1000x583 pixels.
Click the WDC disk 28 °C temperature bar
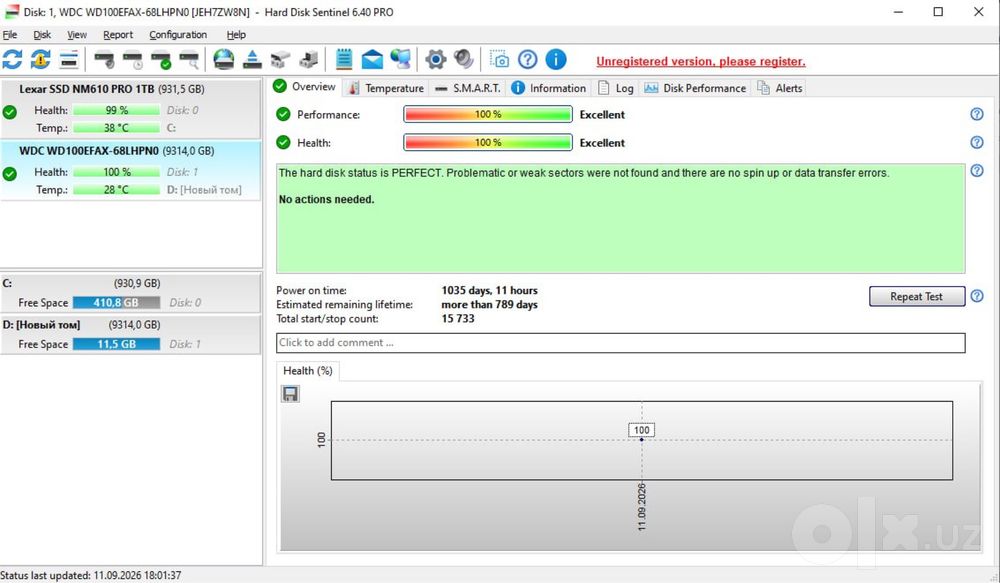click(x=116, y=189)
